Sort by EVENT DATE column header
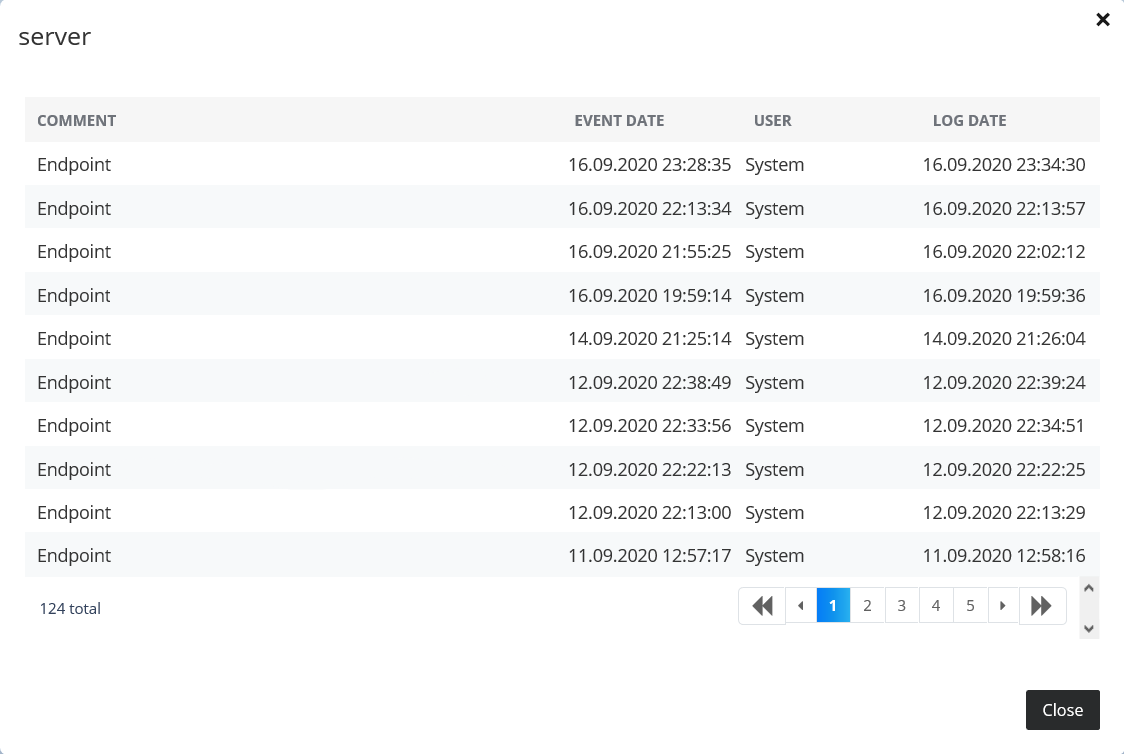 pos(619,121)
